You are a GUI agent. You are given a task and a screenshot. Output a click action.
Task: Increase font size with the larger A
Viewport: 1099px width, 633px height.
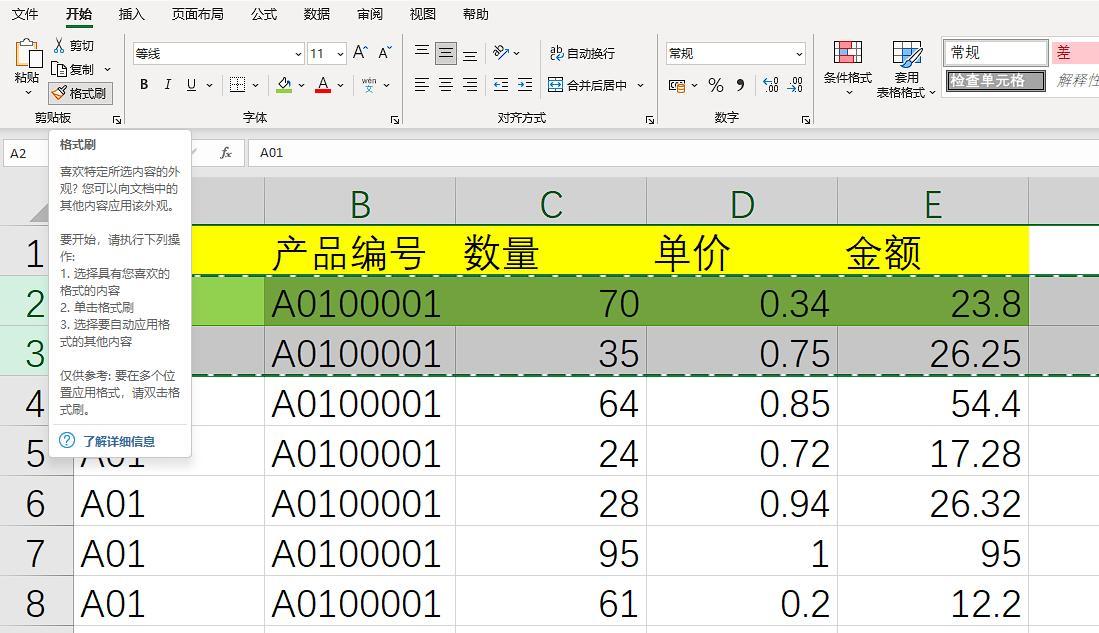tap(360, 53)
